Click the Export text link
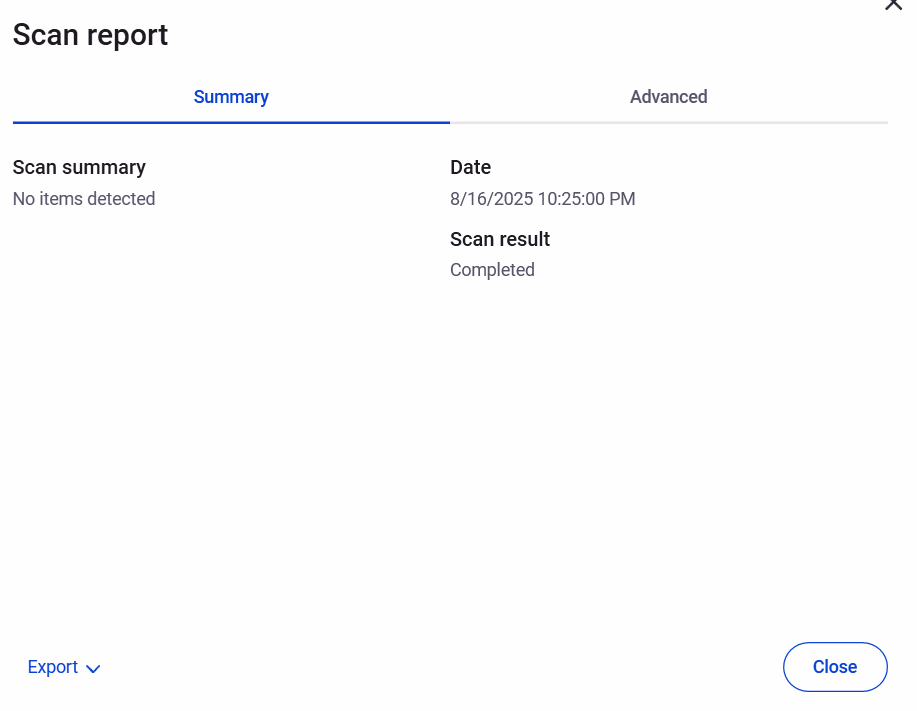 [53, 667]
